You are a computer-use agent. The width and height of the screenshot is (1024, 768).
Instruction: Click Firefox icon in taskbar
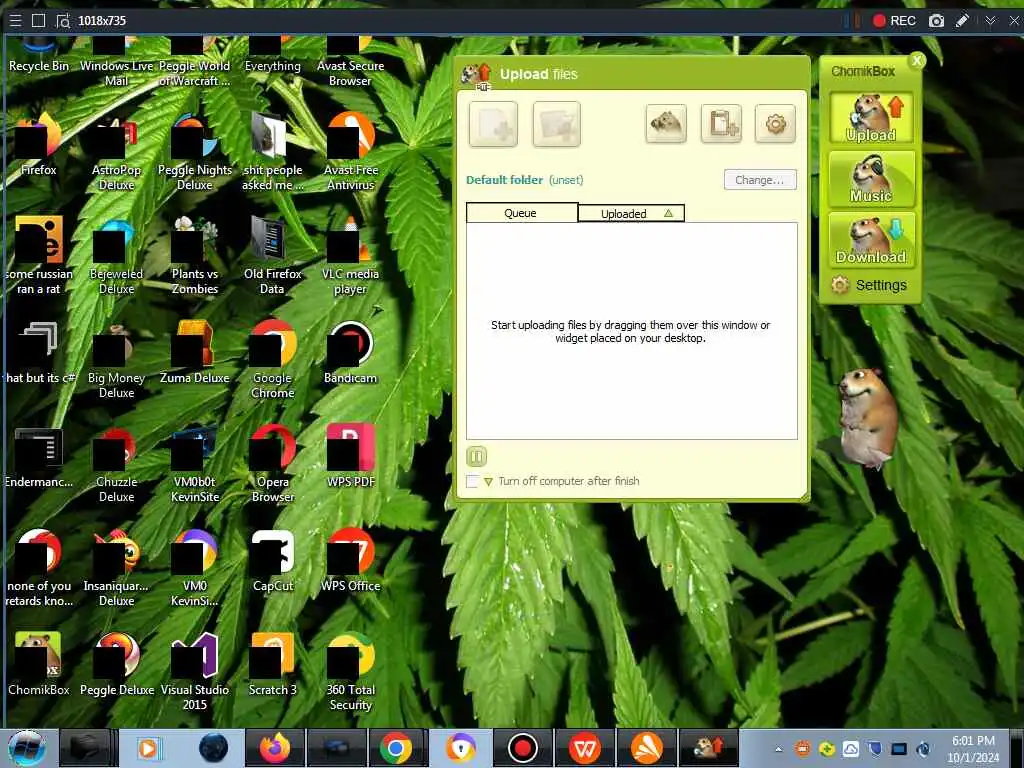pyautogui.click(x=274, y=748)
